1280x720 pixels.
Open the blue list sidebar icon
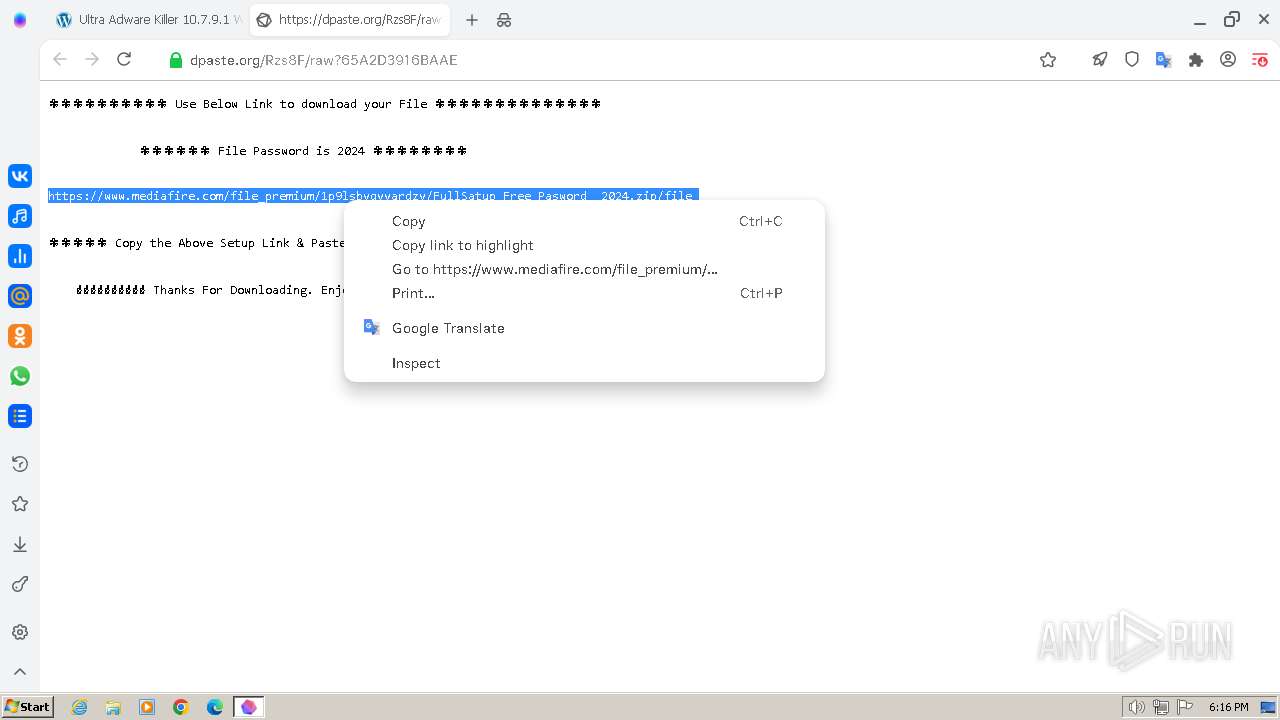[20, 416]
